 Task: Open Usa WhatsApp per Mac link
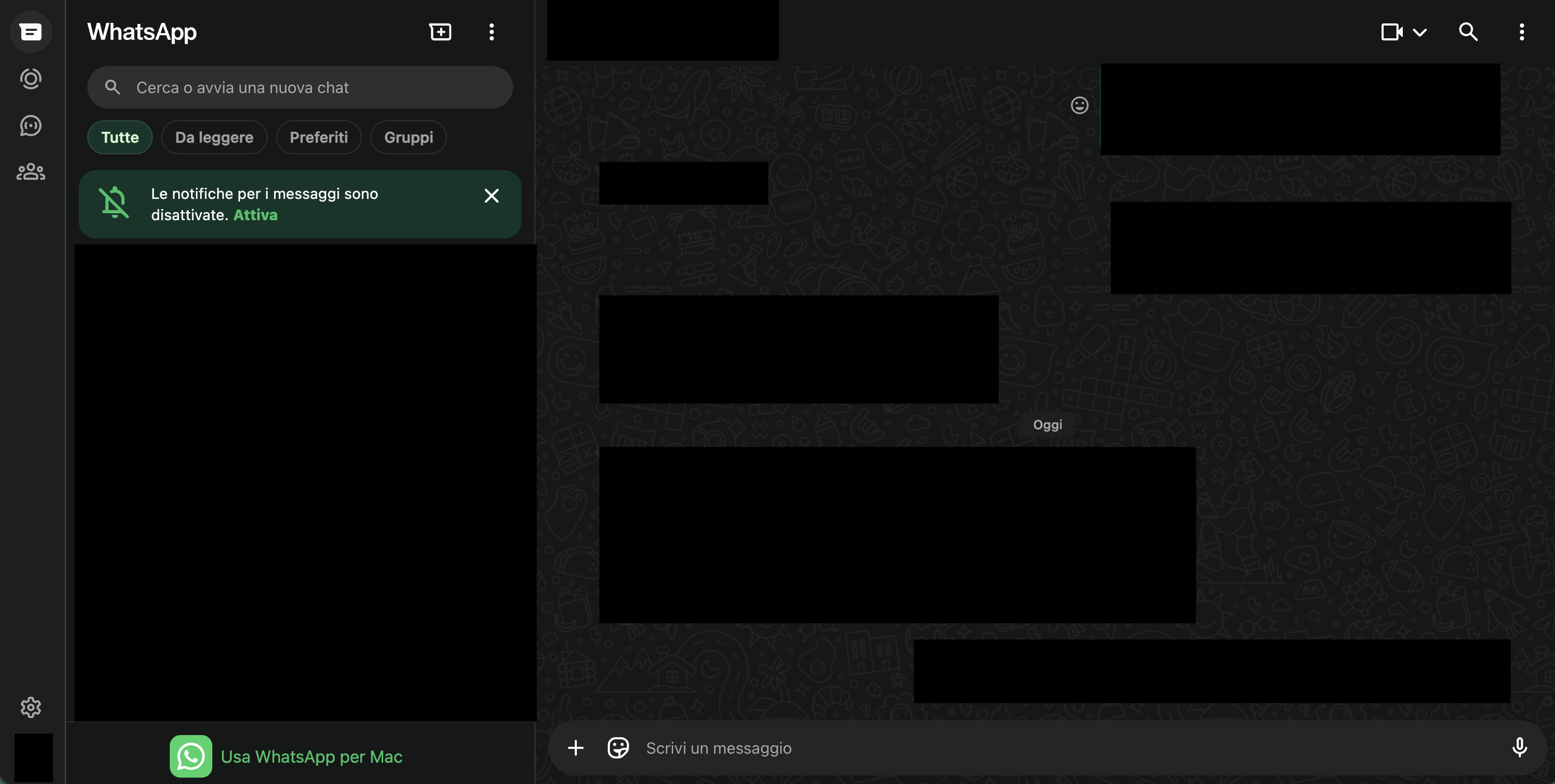point(311,756)
